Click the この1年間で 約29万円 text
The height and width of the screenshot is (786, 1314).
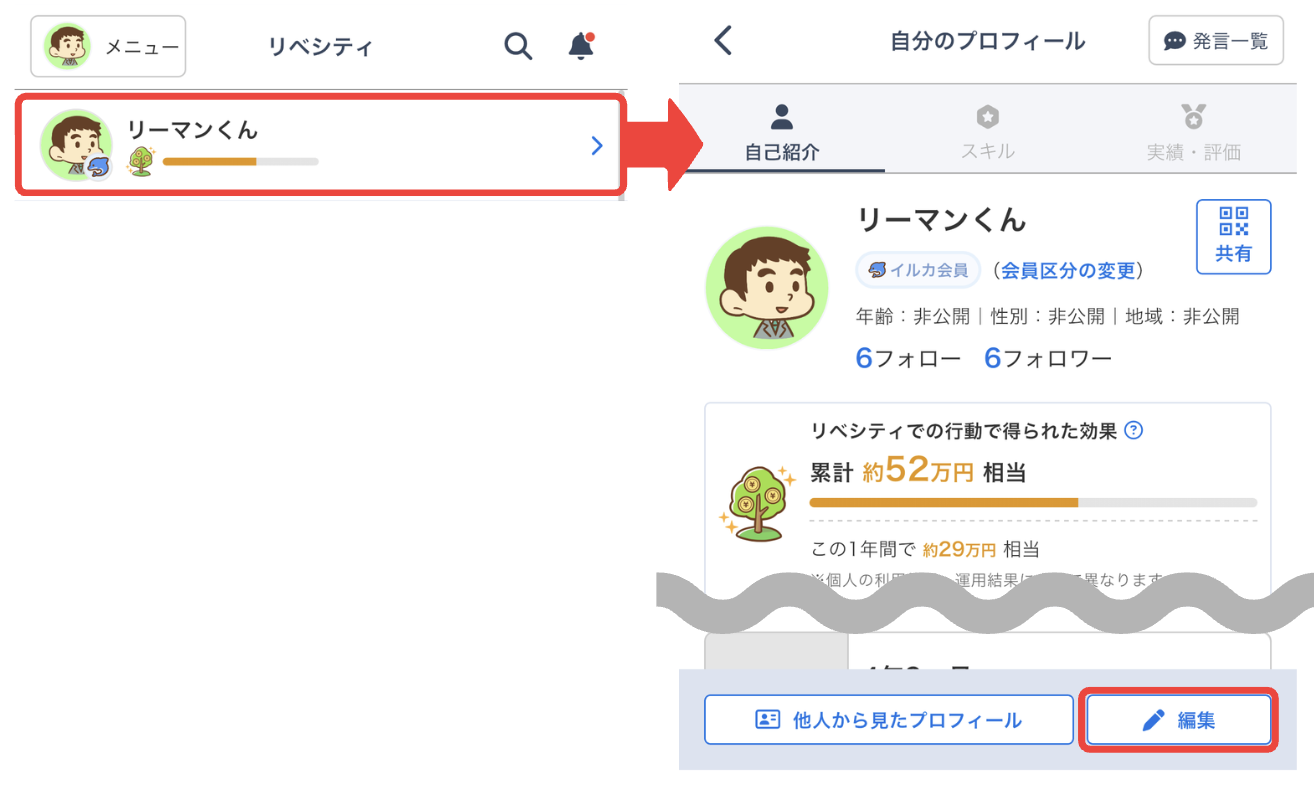coord(925,549)
